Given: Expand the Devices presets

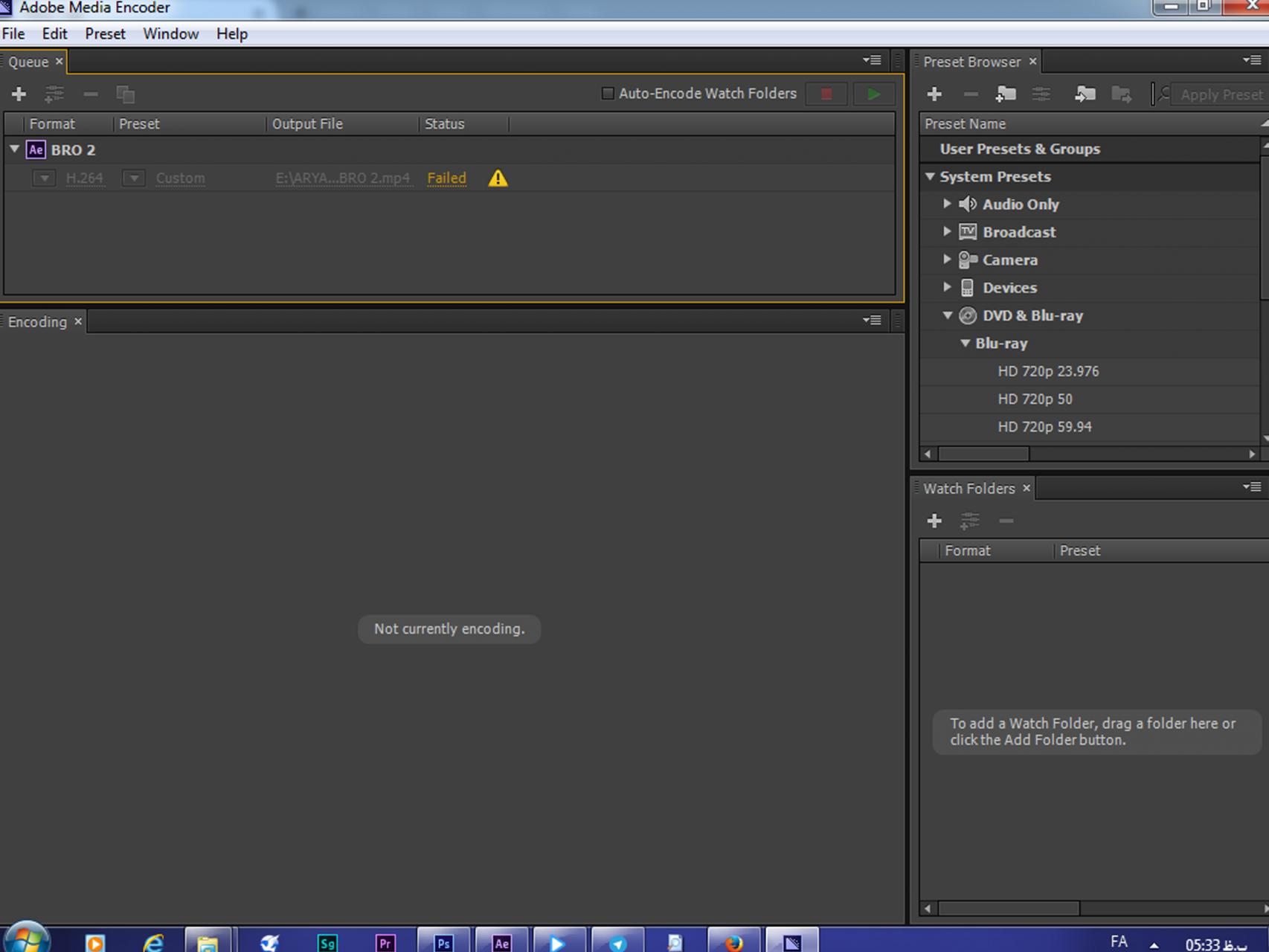Looking at the screenshot, I should [x=947, y=287].
